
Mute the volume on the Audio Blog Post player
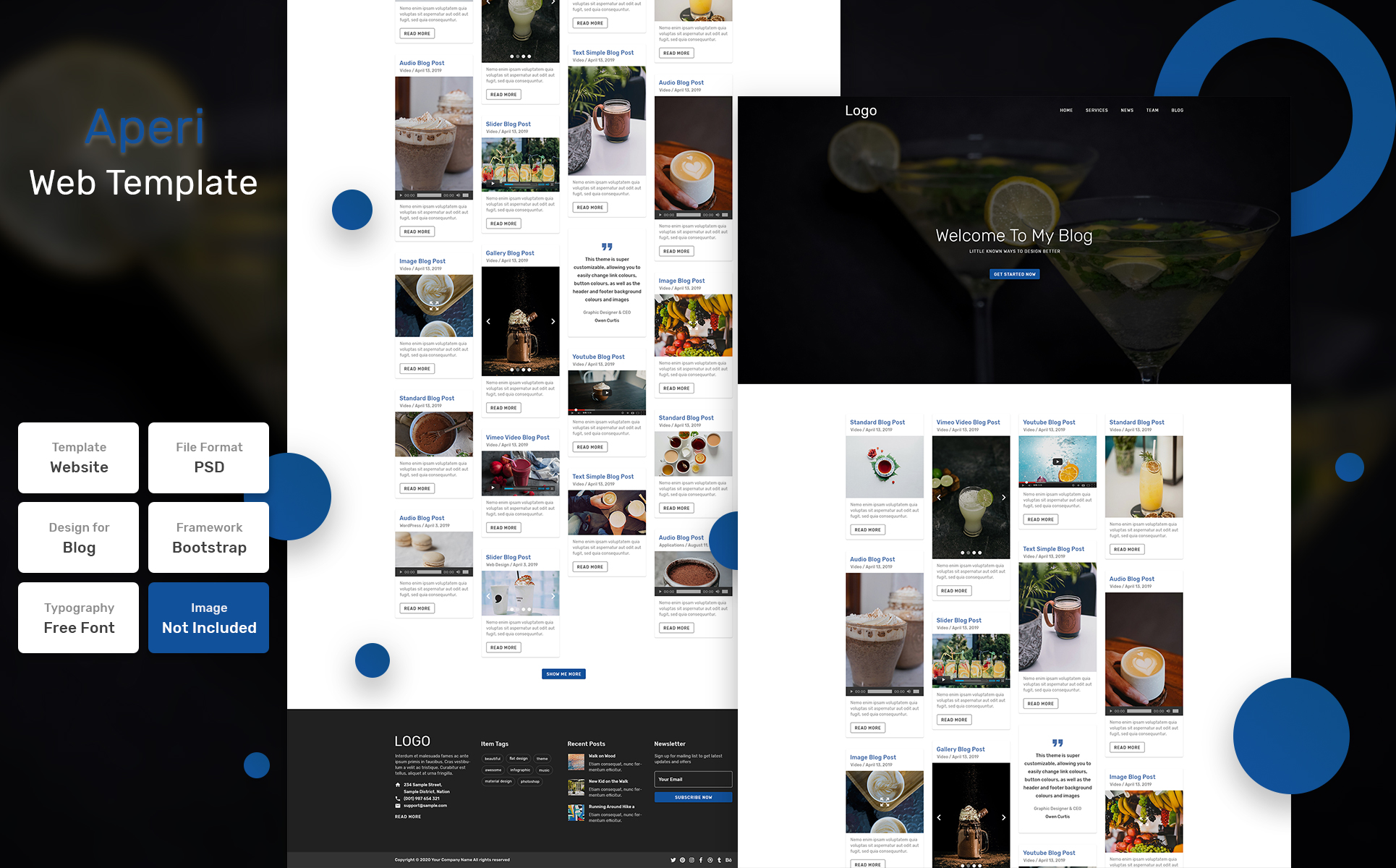click(459, 195)
